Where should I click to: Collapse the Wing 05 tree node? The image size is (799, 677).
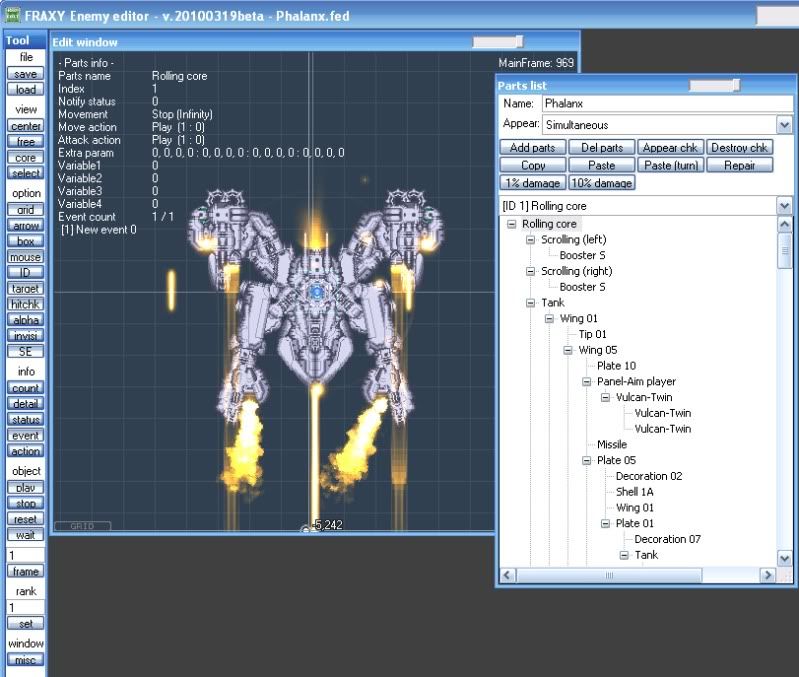pyautogui.click(x=568, y=350)
